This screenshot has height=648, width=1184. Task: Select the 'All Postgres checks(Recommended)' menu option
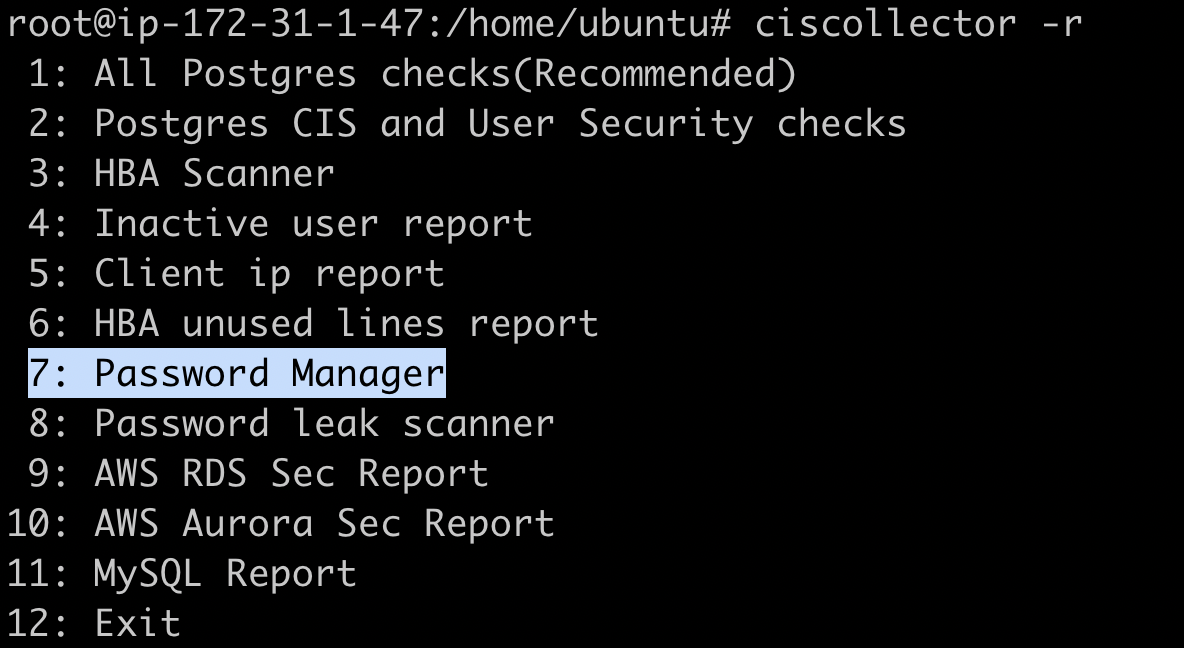point(445,73)
